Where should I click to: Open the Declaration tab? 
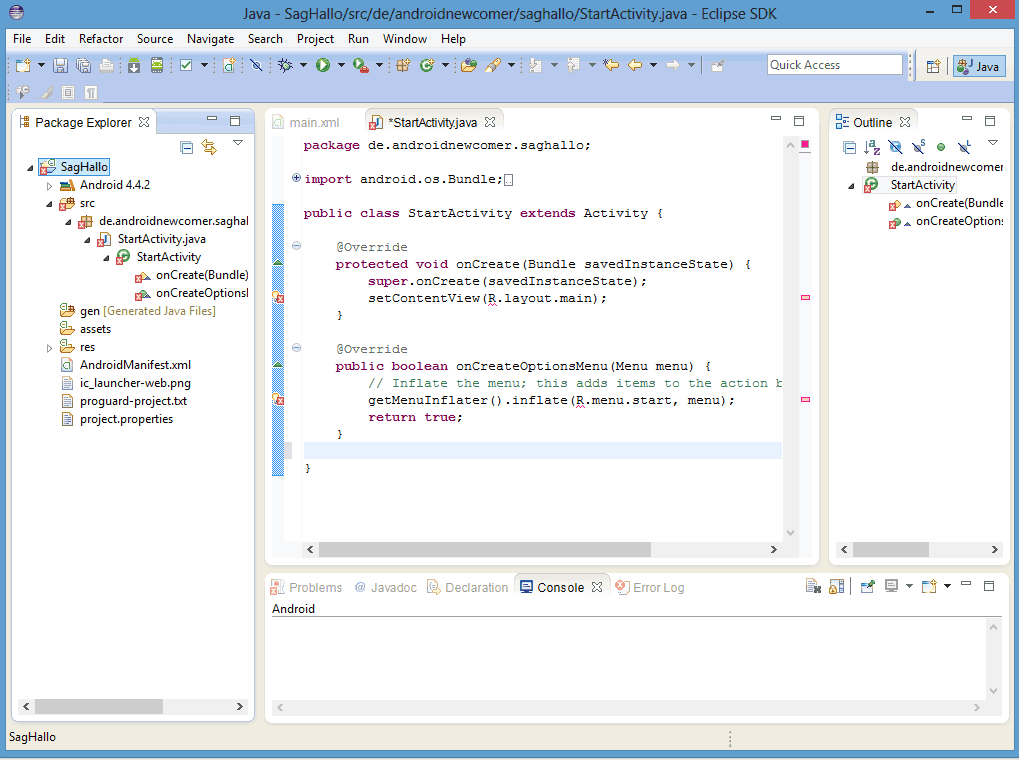[468, 587]
